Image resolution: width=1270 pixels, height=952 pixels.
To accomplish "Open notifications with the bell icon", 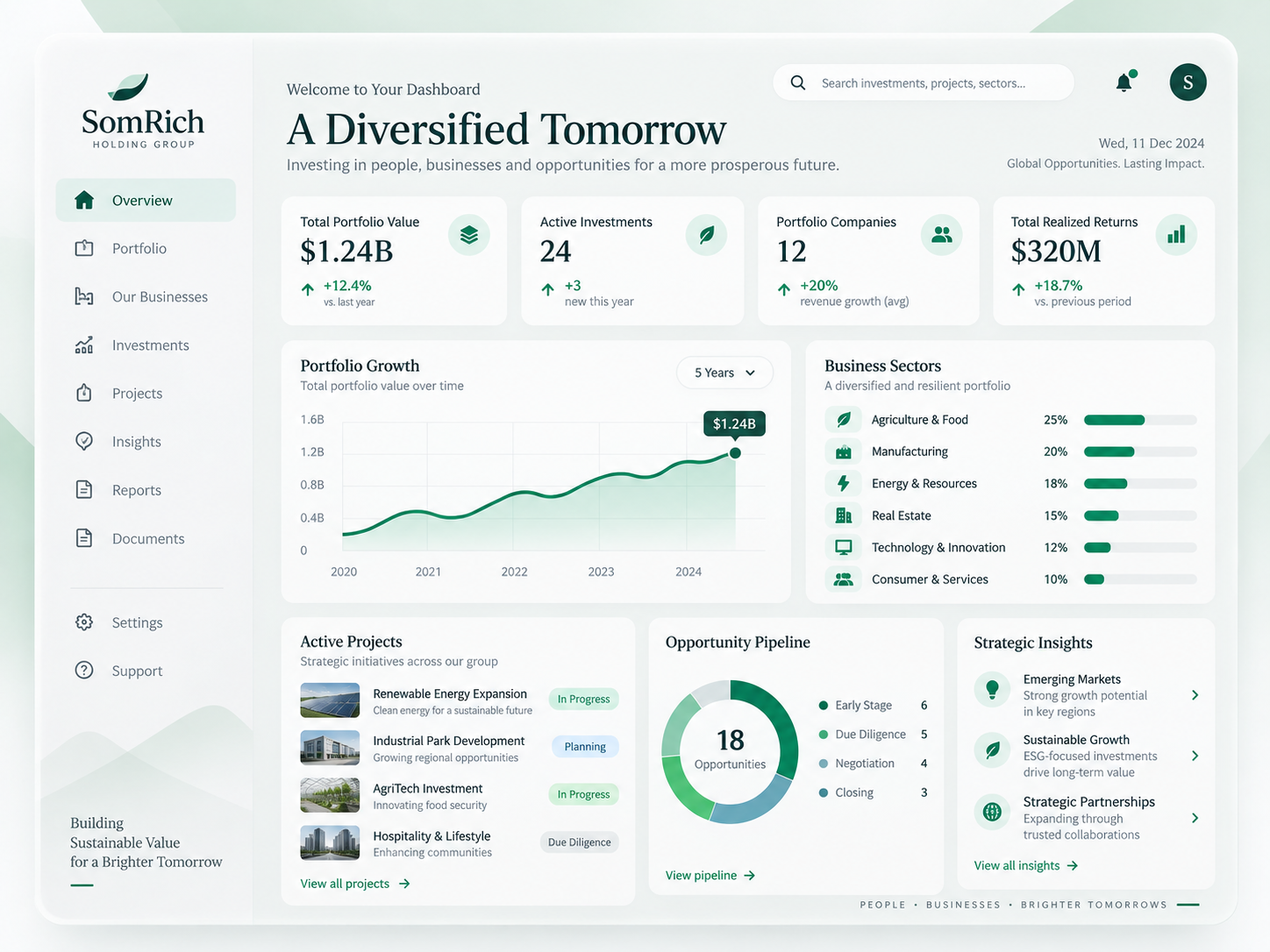I will click(x=1124, y=82).
